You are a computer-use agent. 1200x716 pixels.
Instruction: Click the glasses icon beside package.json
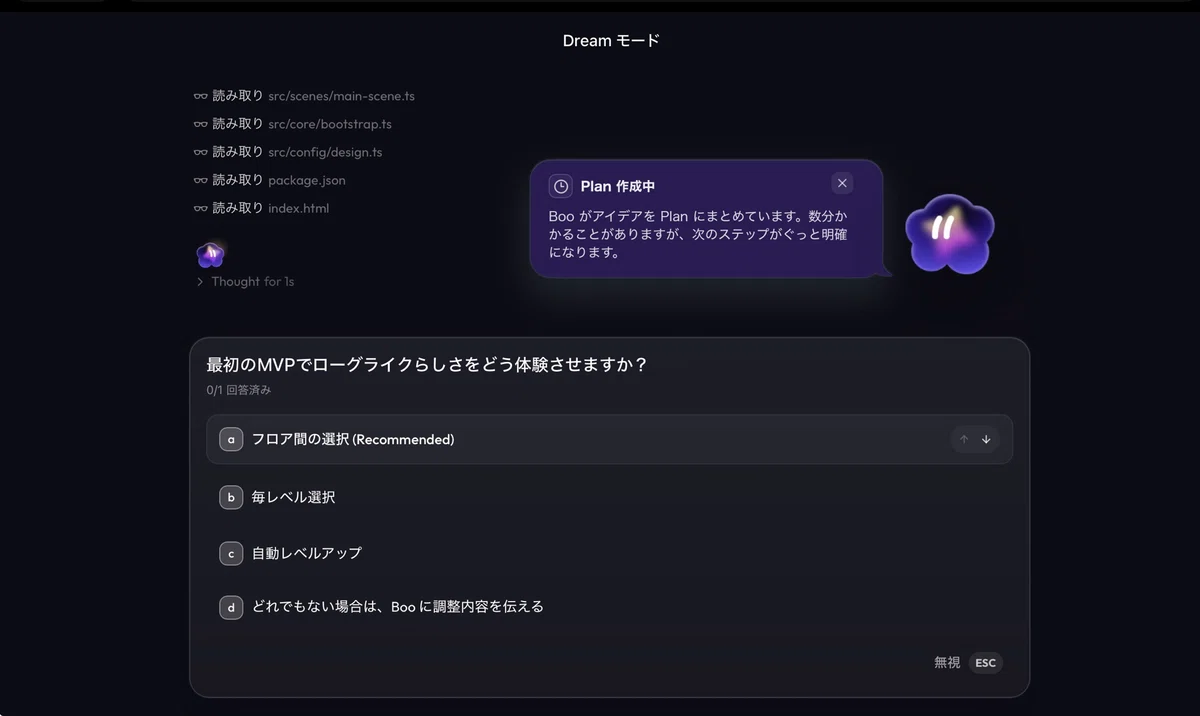point(200,180)
